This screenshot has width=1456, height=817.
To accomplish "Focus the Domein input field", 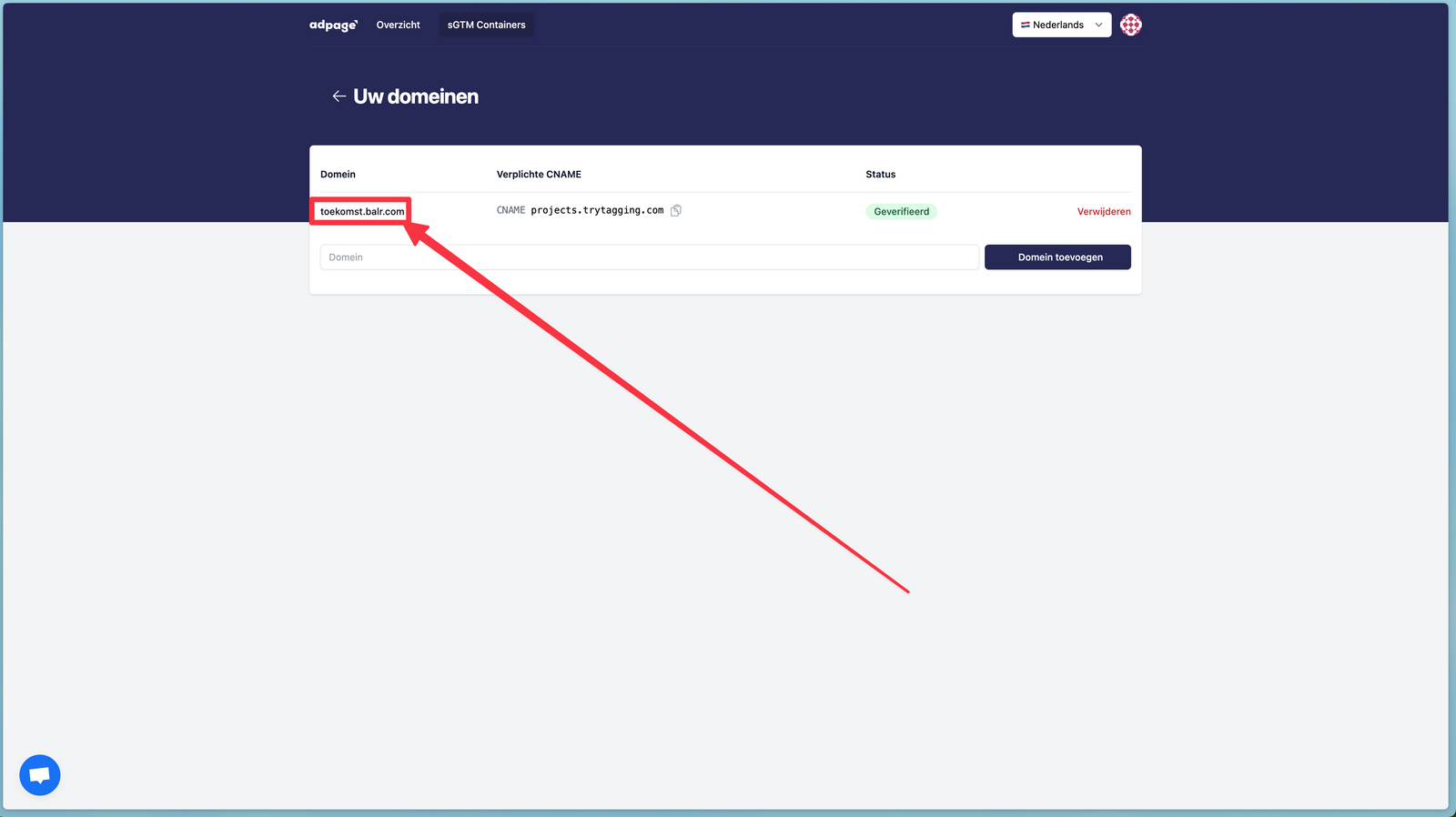I will coord(649,257).
